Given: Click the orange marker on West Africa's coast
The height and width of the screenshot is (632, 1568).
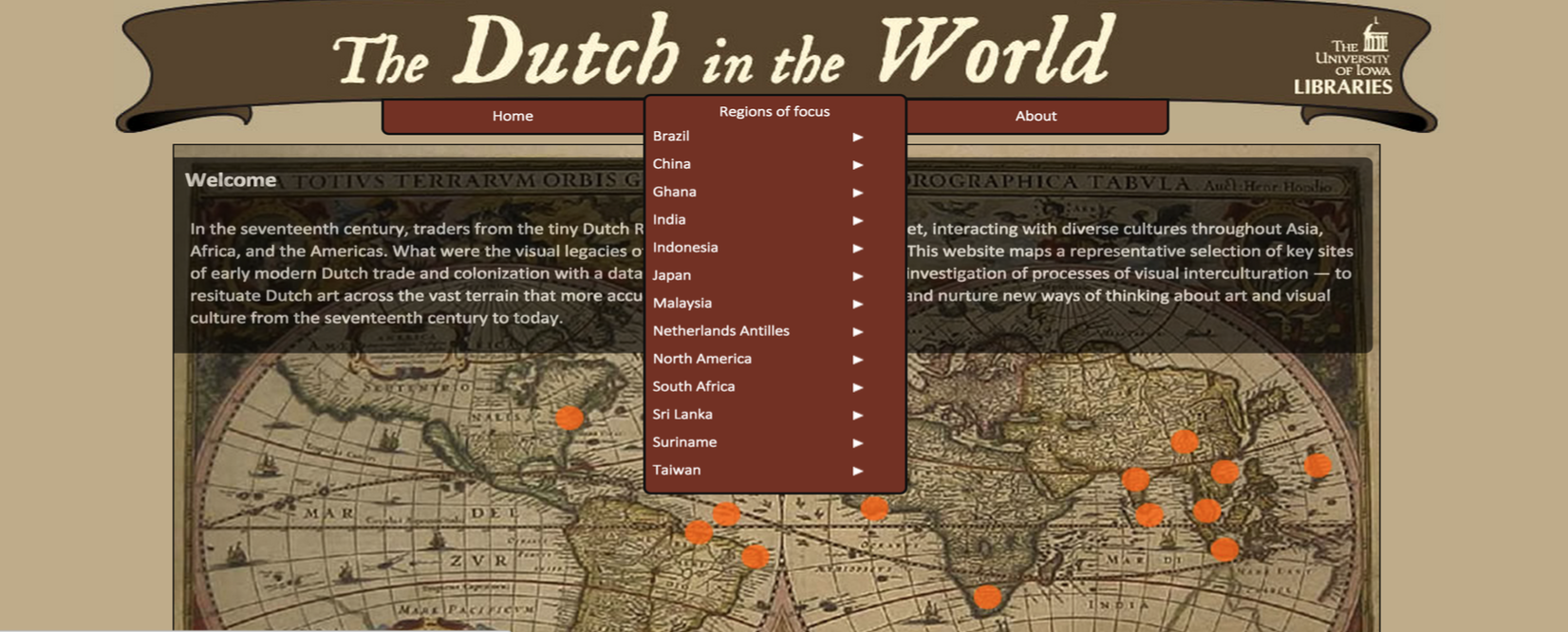Looking at the screenshot, I should (874, 510).
